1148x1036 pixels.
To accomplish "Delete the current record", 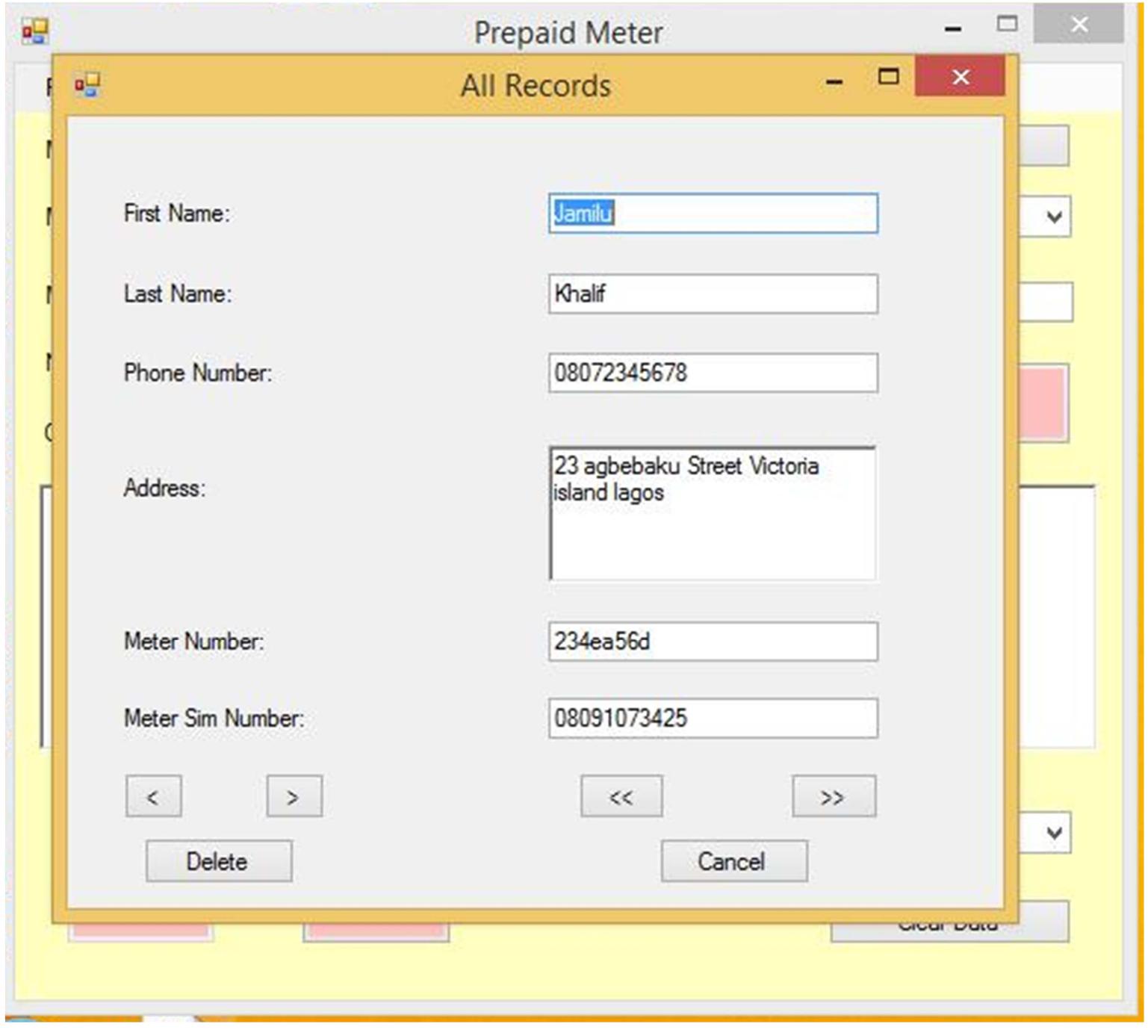I will click(x=217, y=861).
